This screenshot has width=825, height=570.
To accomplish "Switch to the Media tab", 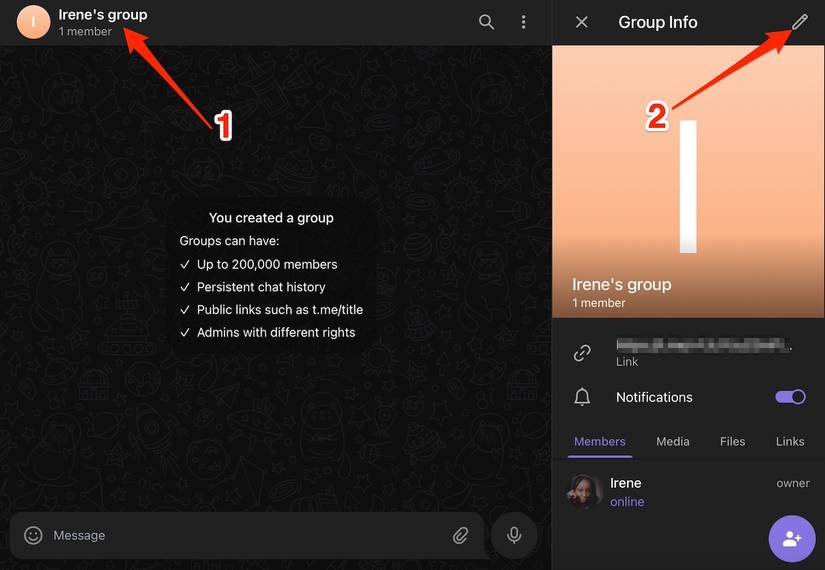I will (x=672, y=441).
